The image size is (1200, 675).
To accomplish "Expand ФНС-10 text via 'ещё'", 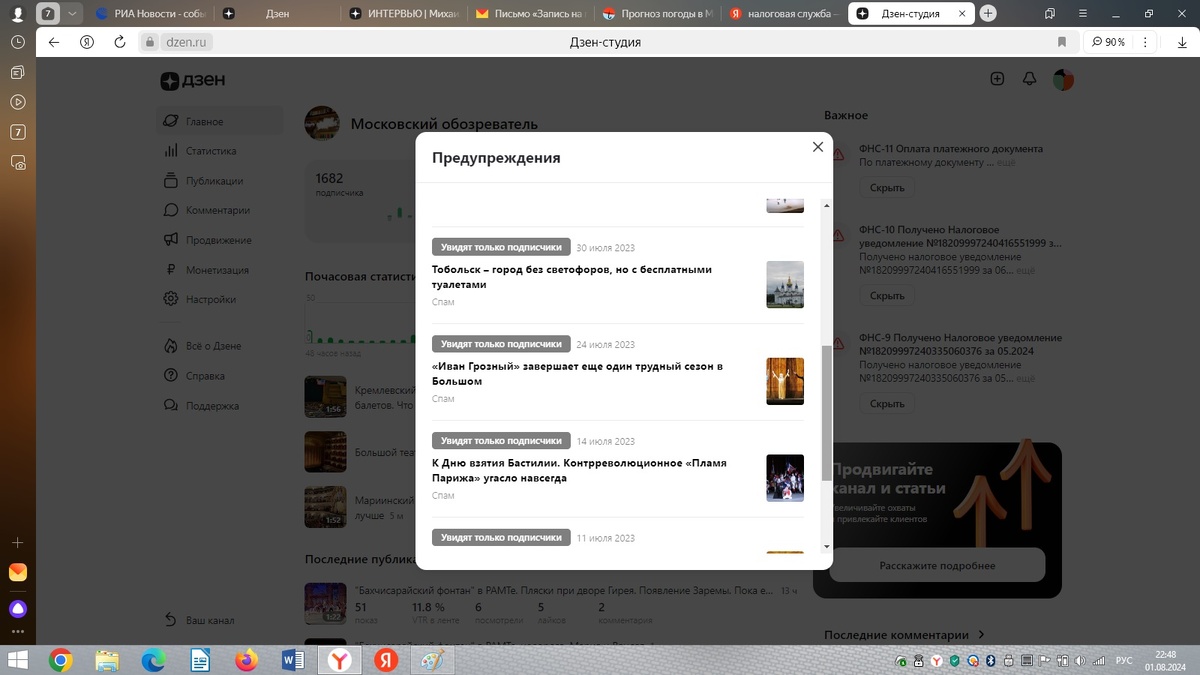I will click(1023, 270).
